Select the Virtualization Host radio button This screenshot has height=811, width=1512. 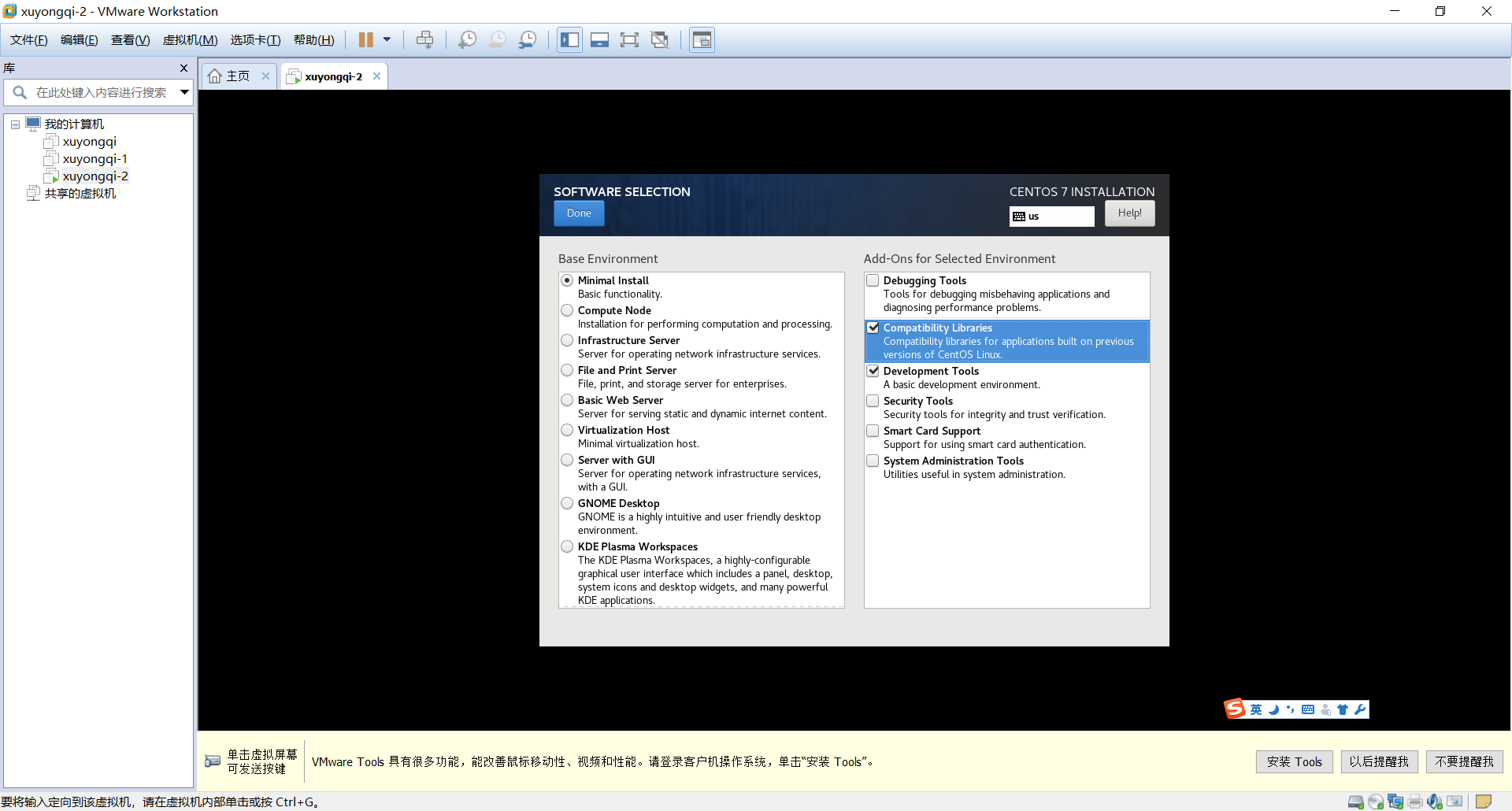(x=567, y=430)
